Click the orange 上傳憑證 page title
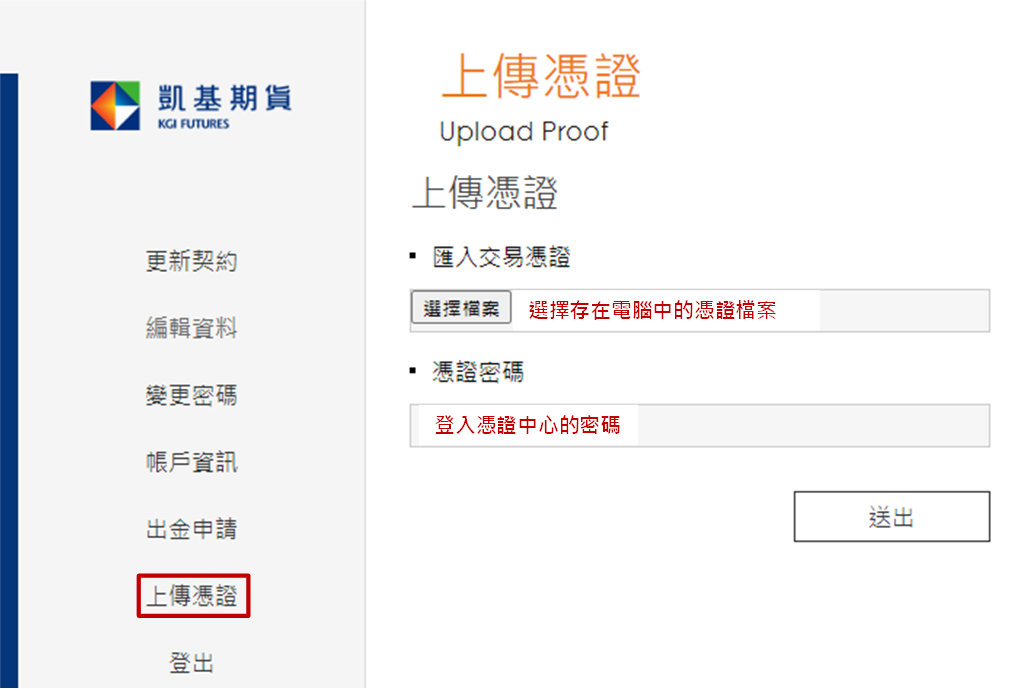The height and width of the screenshot is (689, 1027). [540, 77]
